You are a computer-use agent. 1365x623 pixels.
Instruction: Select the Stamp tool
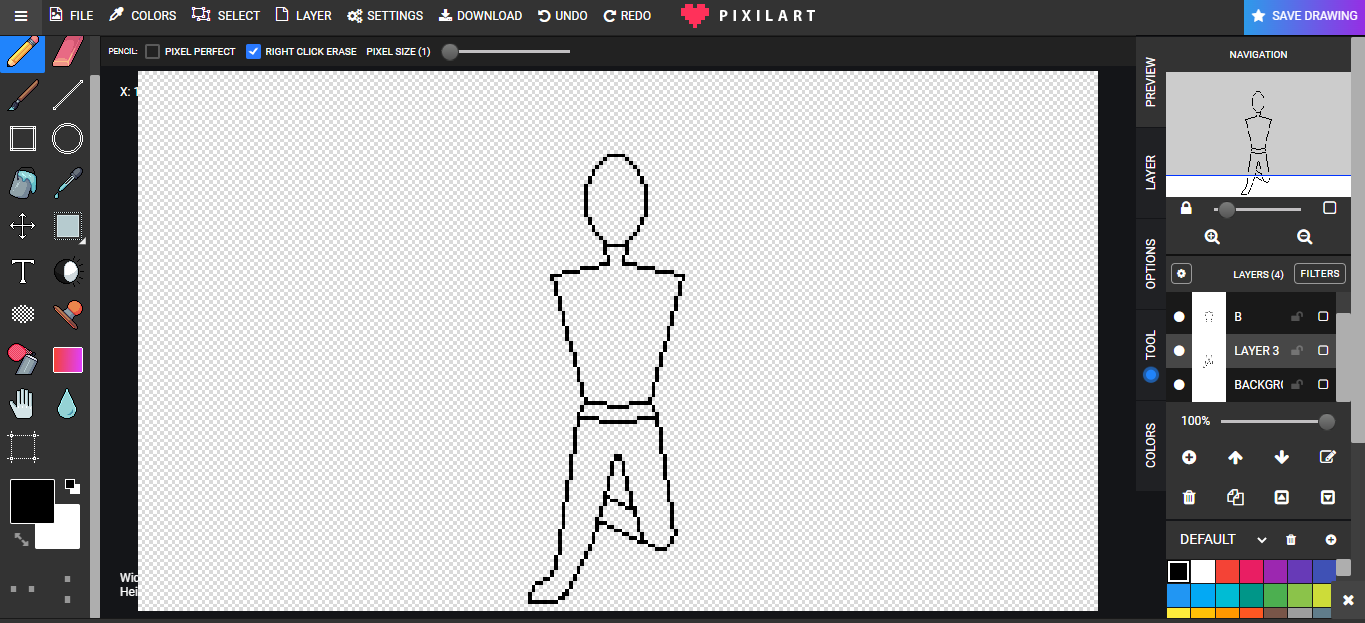67,314
